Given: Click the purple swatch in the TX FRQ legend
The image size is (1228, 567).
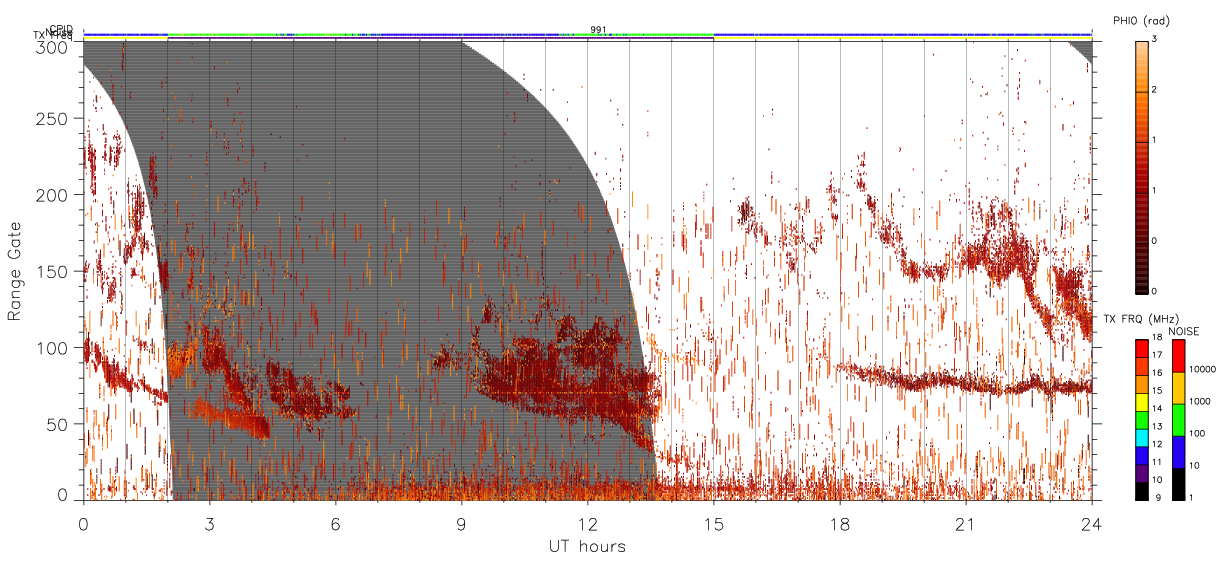Looking at the screenshot, I should click(x=1142, y=471).
